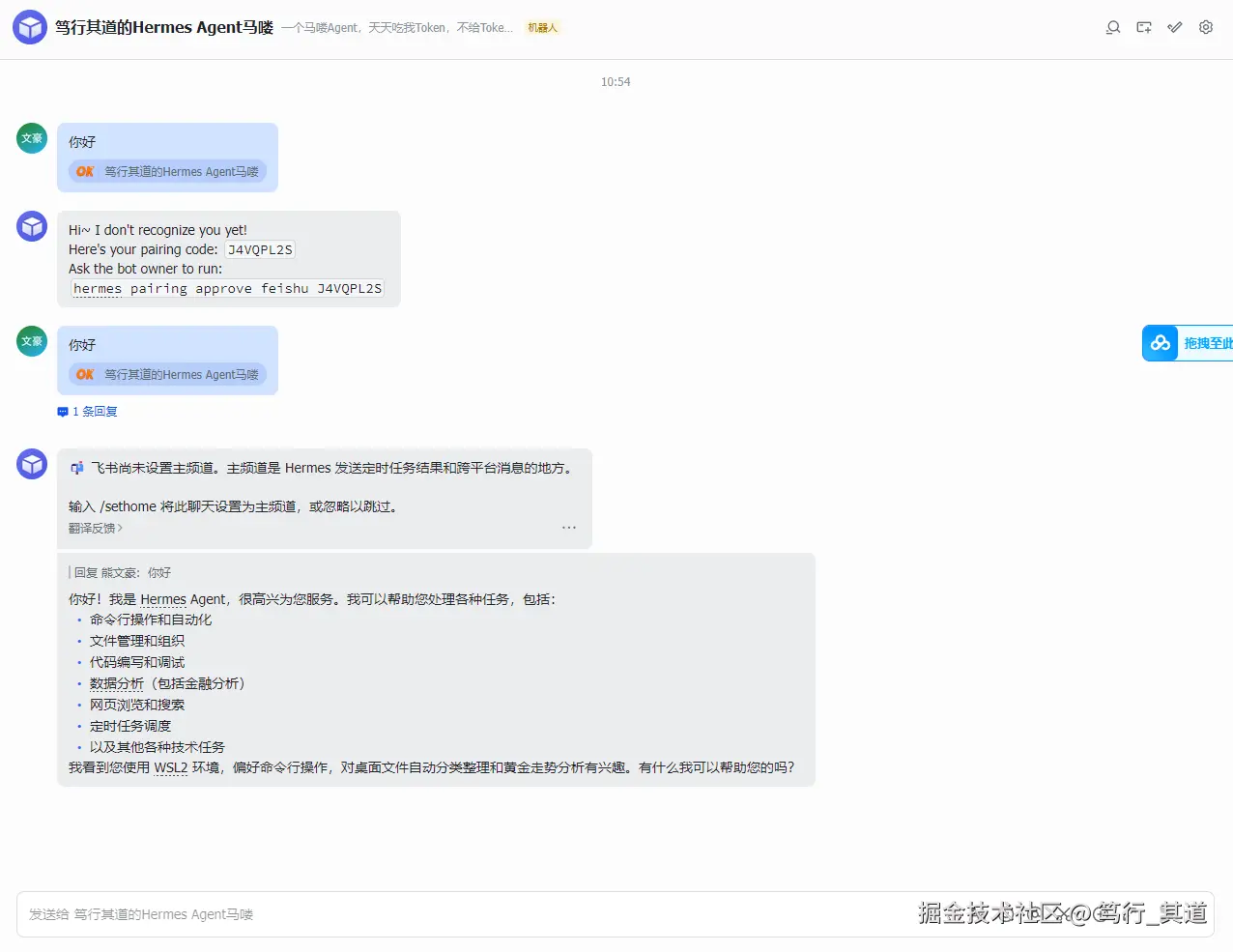1233x952 pixels.
Task: Click the bot's cube avatar next to pairing message
Action: click(x=32, y=225)
